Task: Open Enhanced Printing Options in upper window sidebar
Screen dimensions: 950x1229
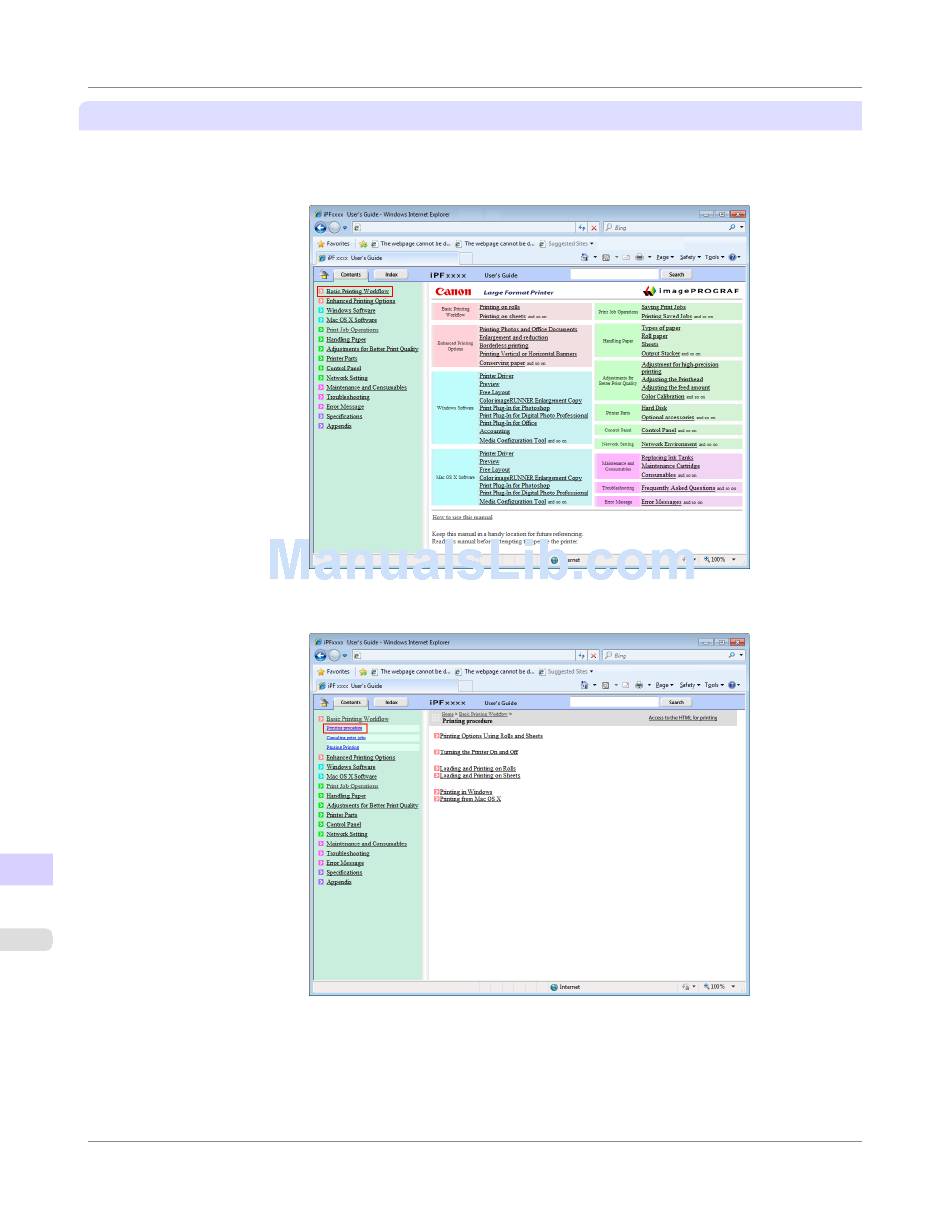Action: (x=360, y=301)
